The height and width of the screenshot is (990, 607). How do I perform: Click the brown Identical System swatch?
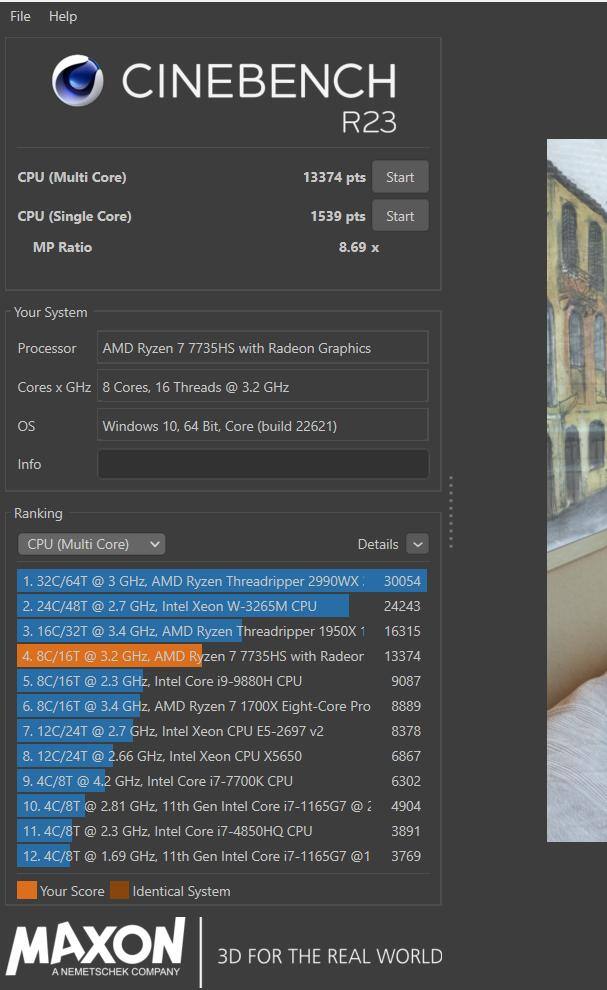(119, 891)
